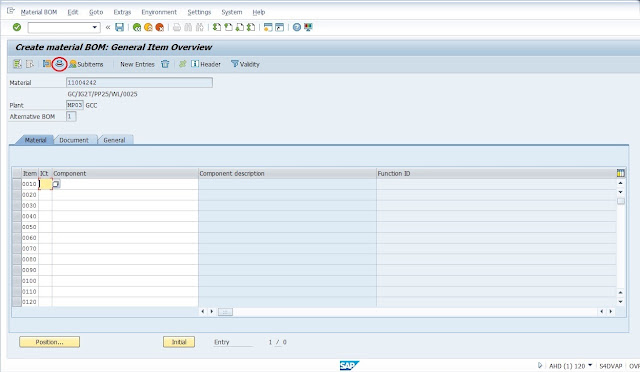Select the row selector for item 0050

[17, 227]
